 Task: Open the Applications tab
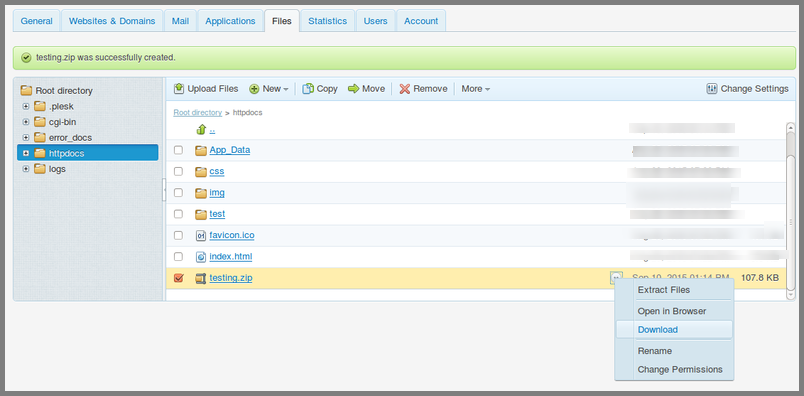click(230, 21)
